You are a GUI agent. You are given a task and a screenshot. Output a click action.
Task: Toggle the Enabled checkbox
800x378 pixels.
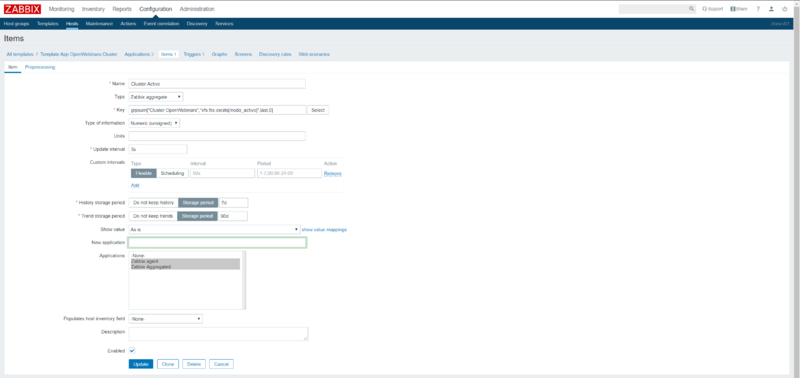pyautogui.click(x=132, y=350)
